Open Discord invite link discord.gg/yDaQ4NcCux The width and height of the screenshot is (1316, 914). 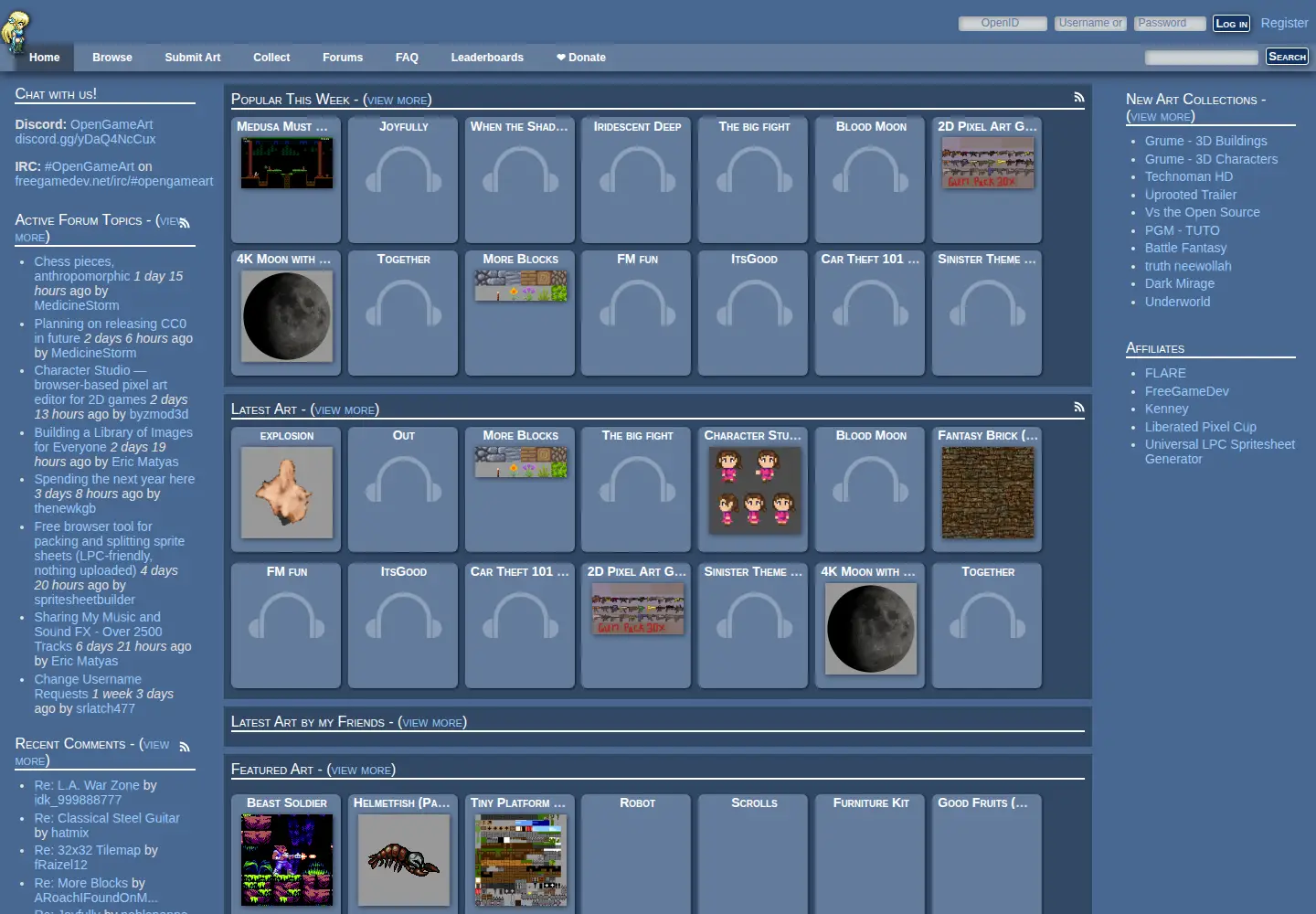click(85, 139)
